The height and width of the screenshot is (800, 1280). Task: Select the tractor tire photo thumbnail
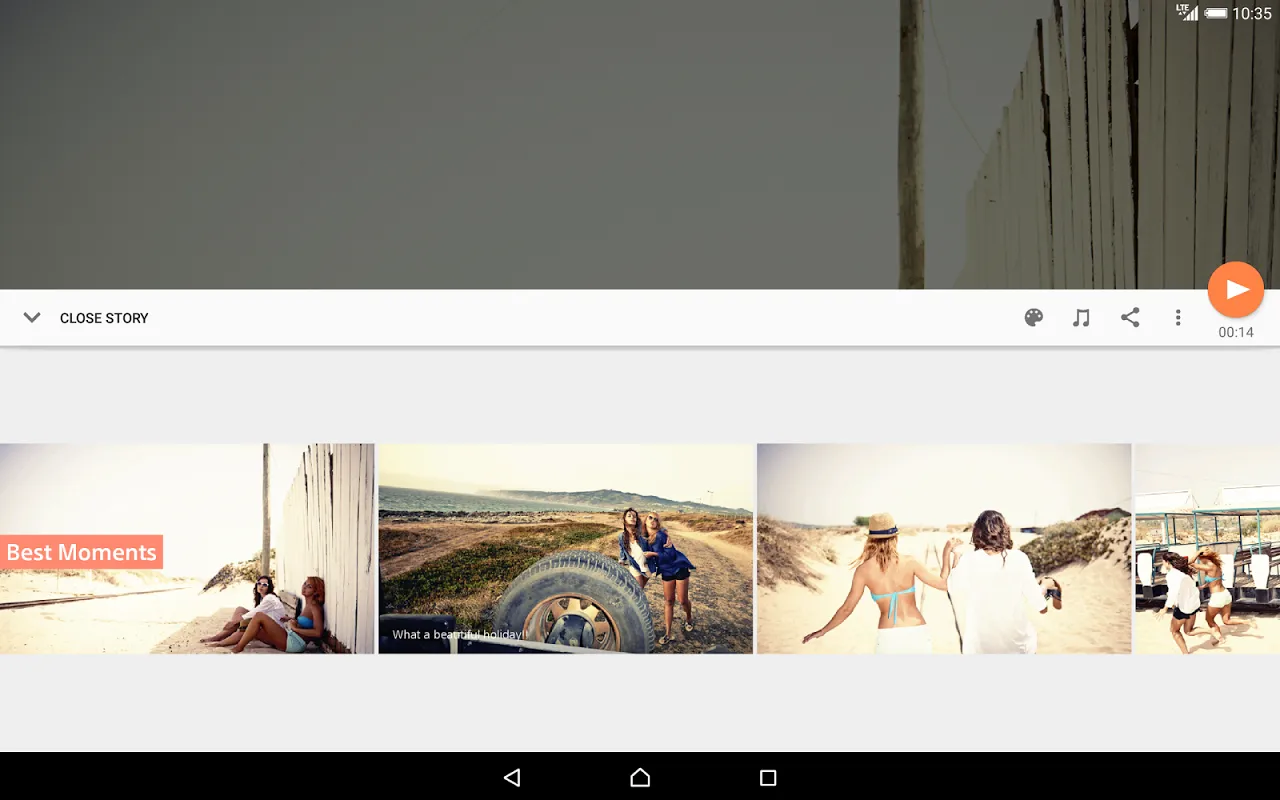[566, 549]
